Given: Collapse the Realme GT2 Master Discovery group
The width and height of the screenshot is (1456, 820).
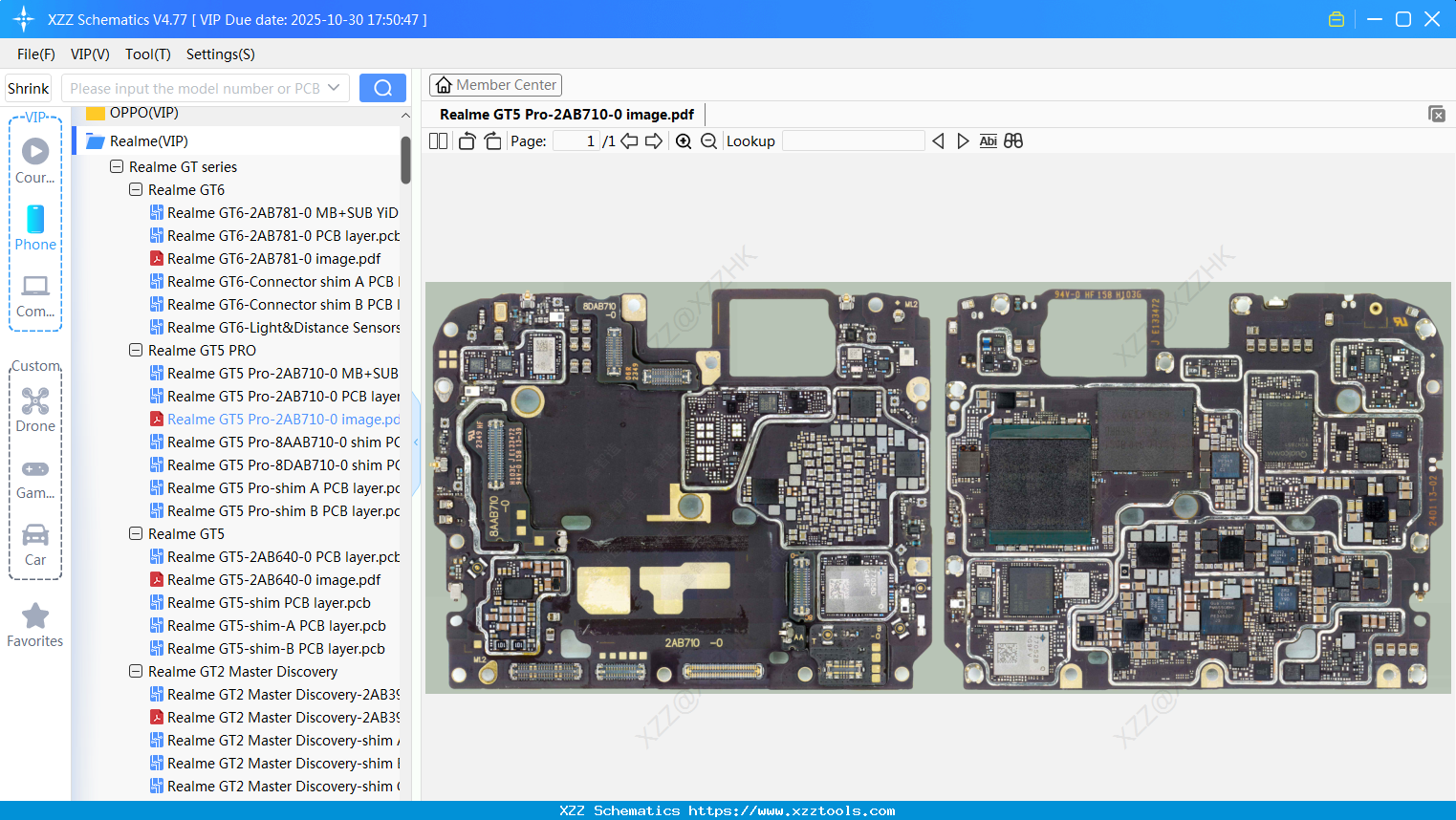Looking at the screenshot, I should tap(136, 671).
